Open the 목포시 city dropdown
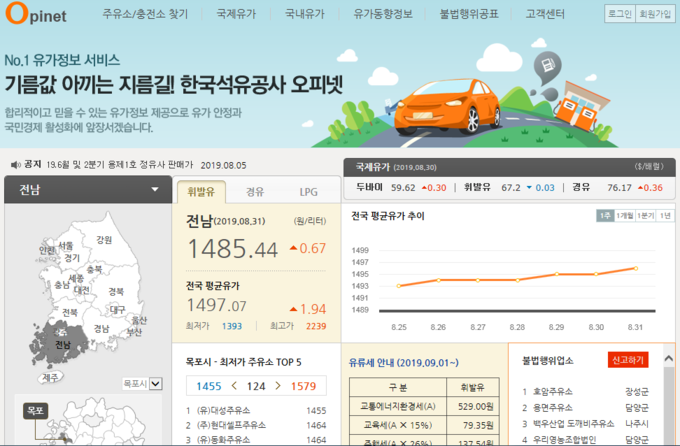 coord(142,384)
